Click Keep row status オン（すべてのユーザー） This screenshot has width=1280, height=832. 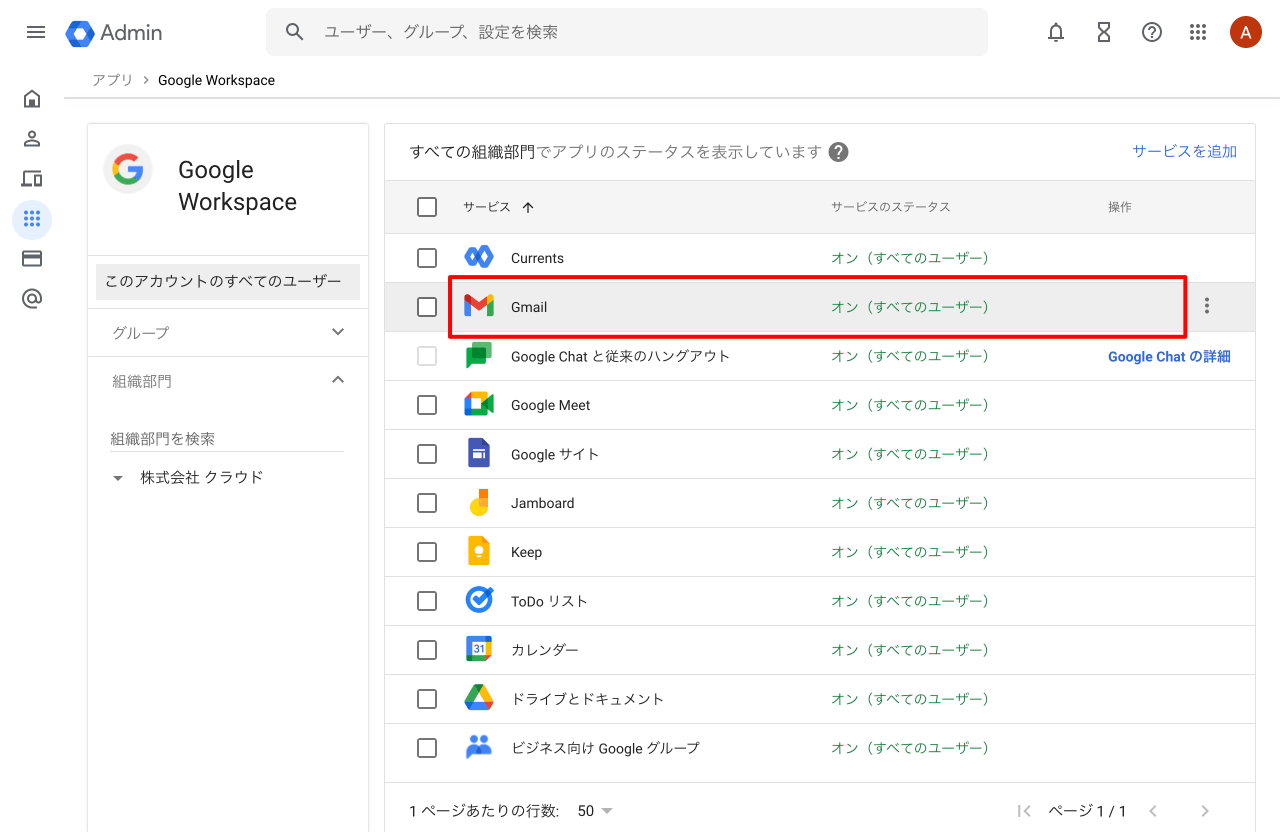[910, 552]
